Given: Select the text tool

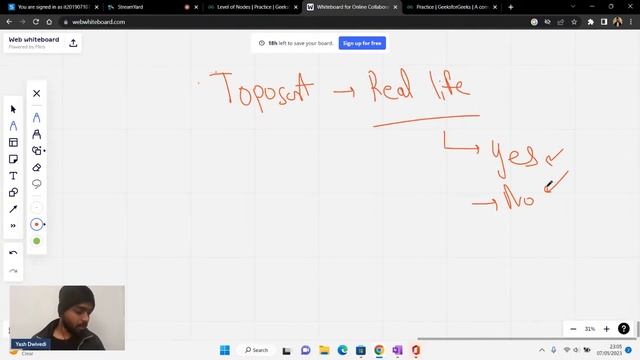Looking at the screenshot, I should point(13,176).
